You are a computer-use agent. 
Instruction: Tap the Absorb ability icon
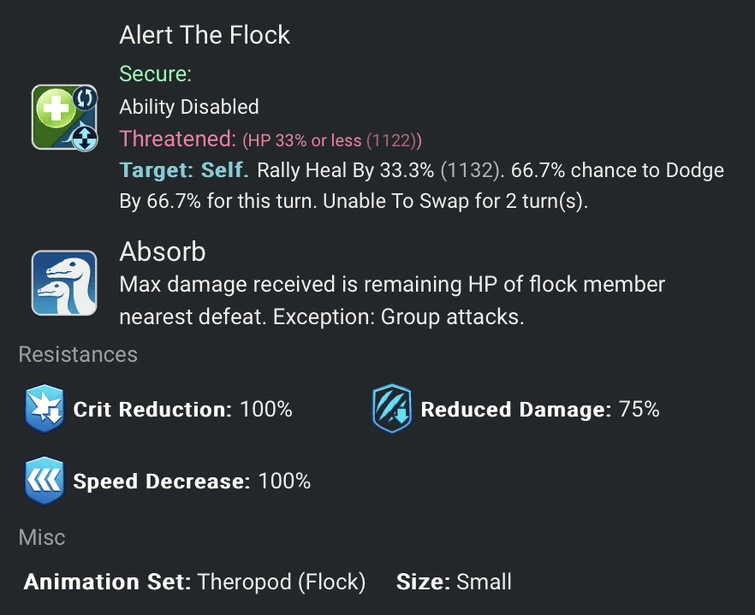[x=64, y=283]
